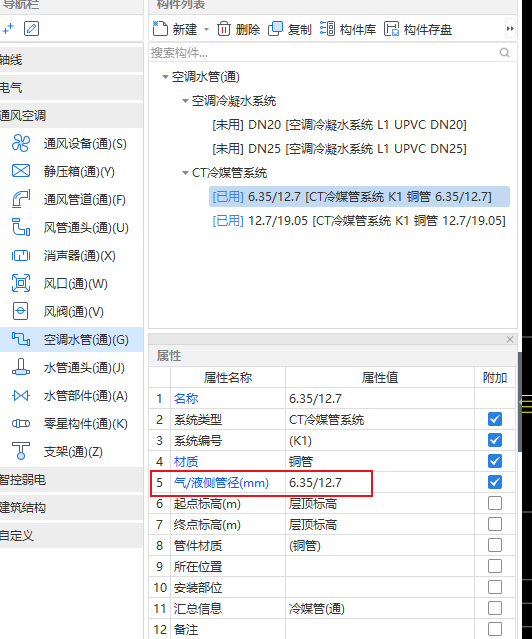The image size is (532, 639).
Task: Open the 构件库 component library icon
Action: 327,29
